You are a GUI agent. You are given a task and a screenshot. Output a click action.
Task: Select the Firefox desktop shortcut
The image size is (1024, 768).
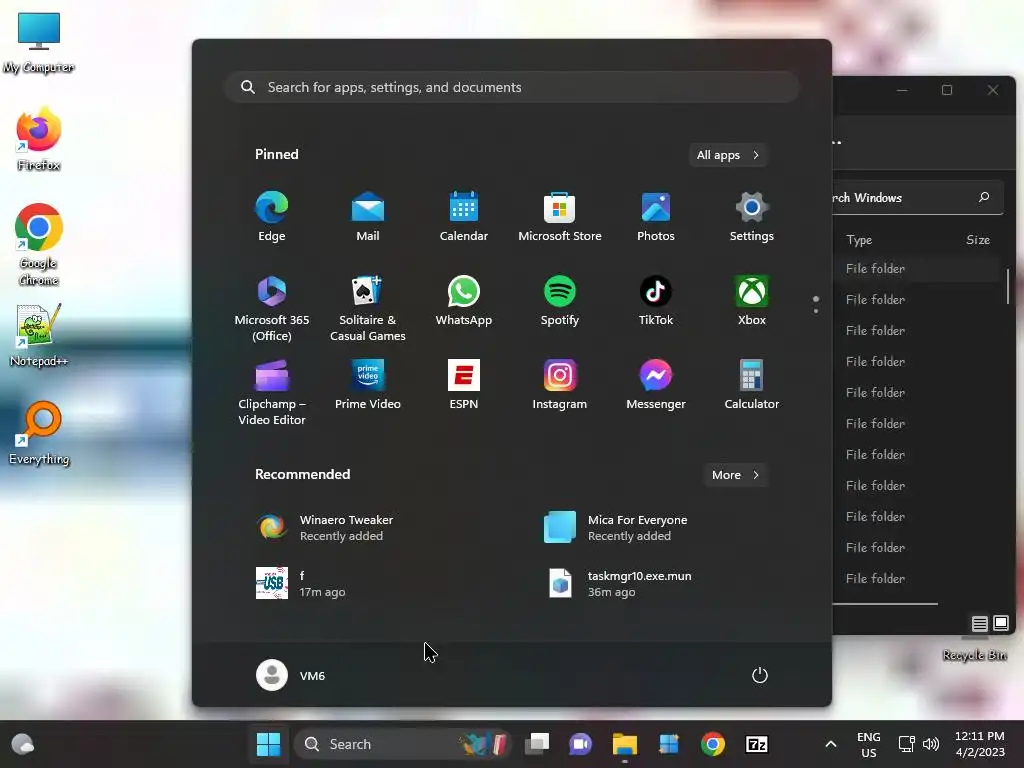point(39,140)
